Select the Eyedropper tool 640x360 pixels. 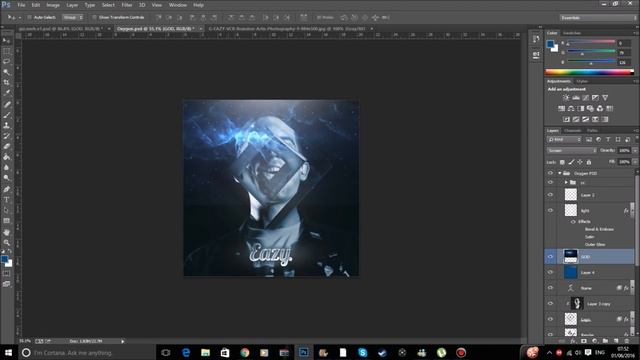pyautogui.click(x=6, y=93)
